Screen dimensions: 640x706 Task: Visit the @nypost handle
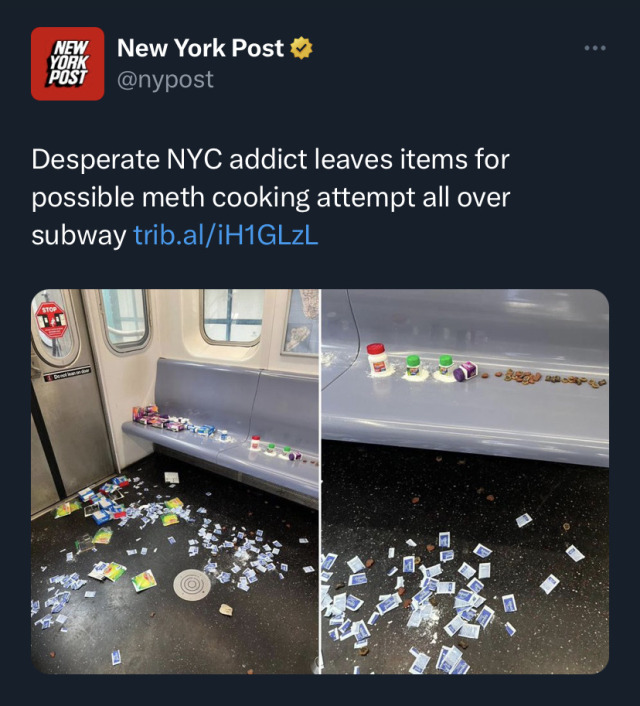point(165,80)
